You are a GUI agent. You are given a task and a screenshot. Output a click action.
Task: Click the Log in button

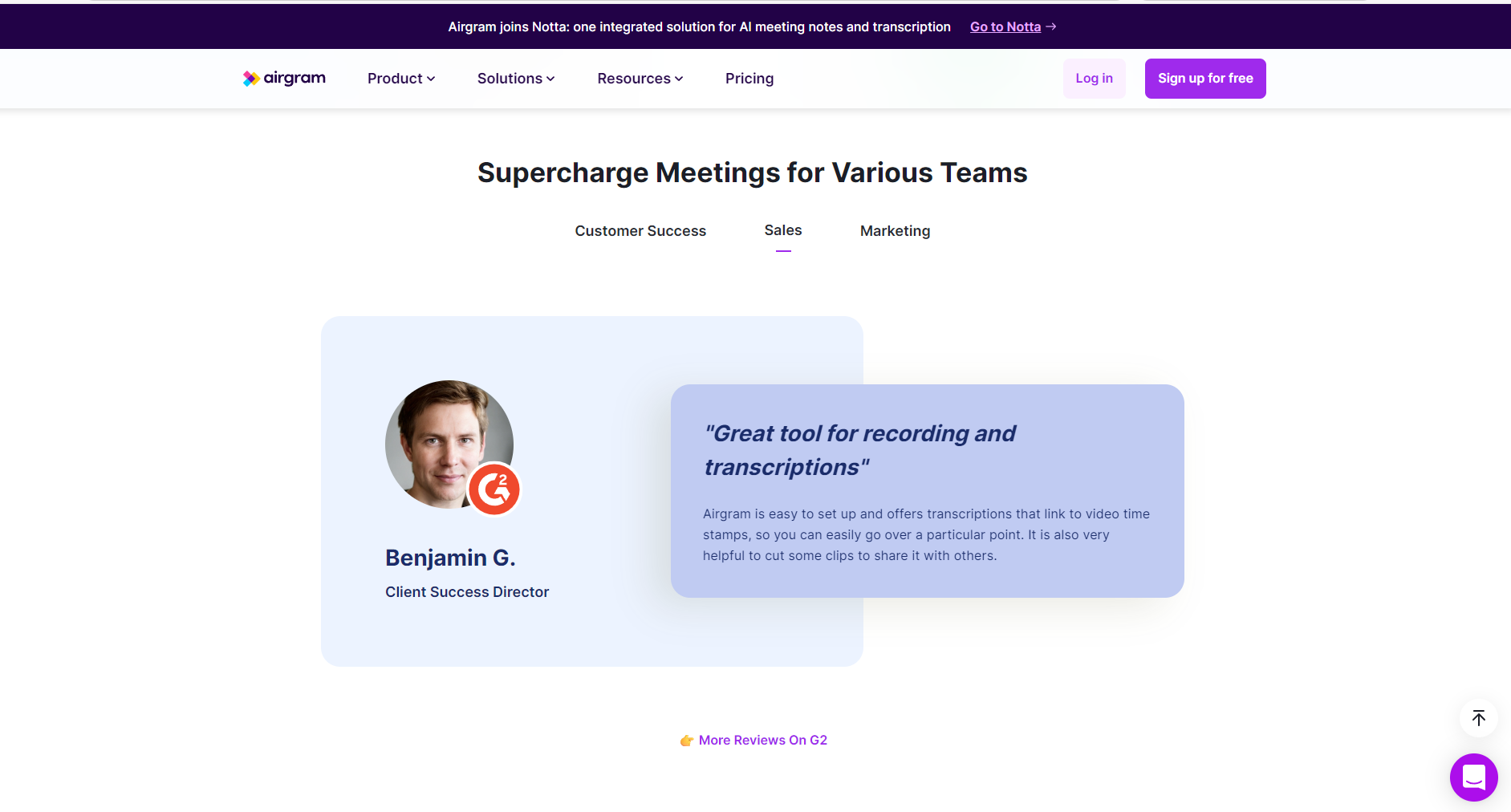point(1094,79)
